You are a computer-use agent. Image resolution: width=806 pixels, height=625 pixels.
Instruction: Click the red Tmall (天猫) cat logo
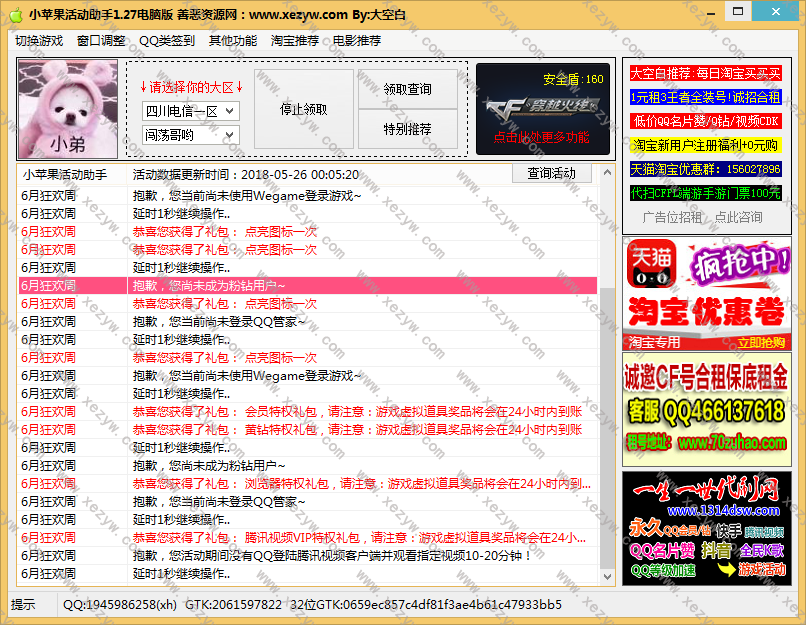coord(647,269)
